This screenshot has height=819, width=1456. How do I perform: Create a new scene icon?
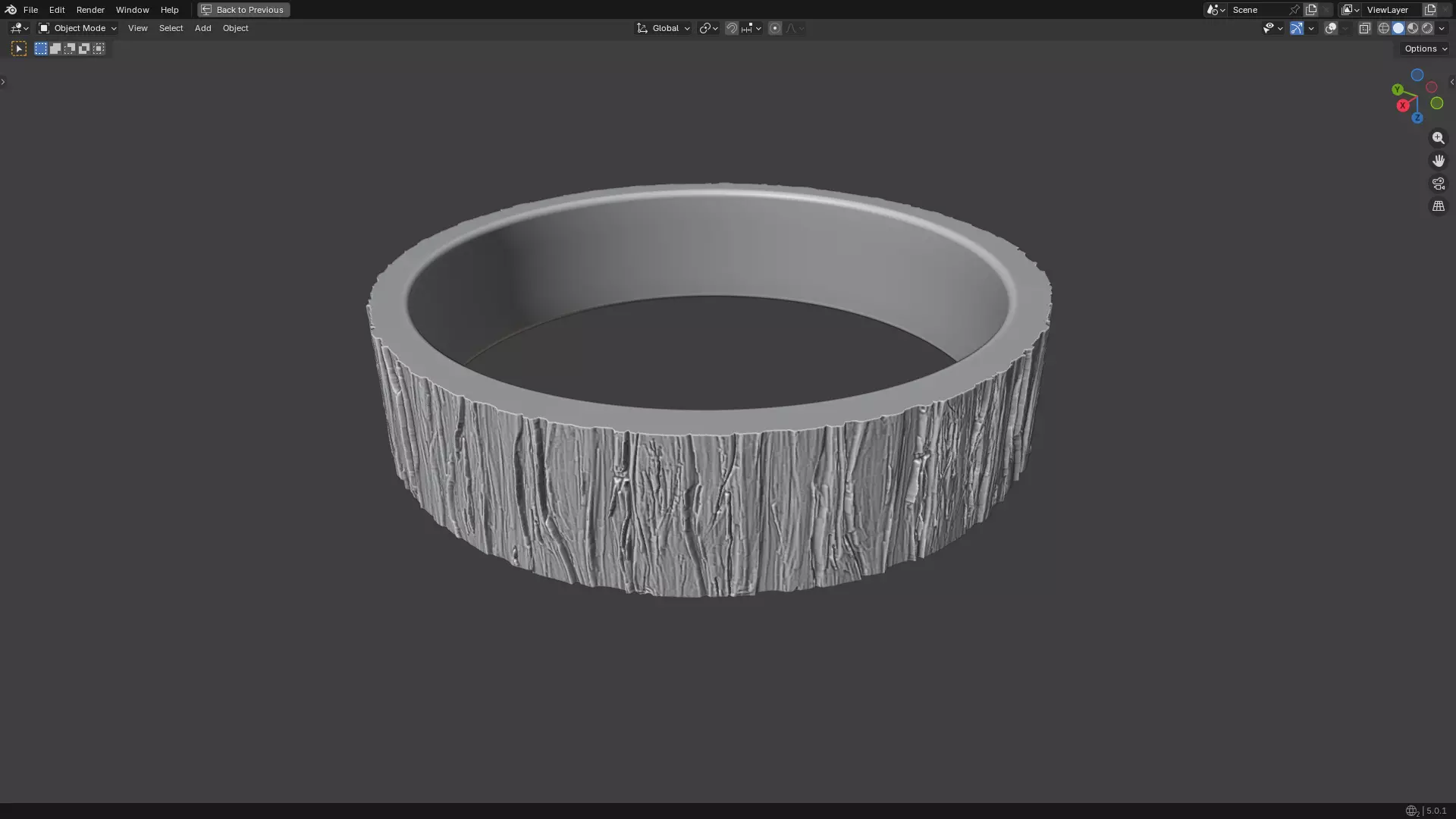[1311, 10]
